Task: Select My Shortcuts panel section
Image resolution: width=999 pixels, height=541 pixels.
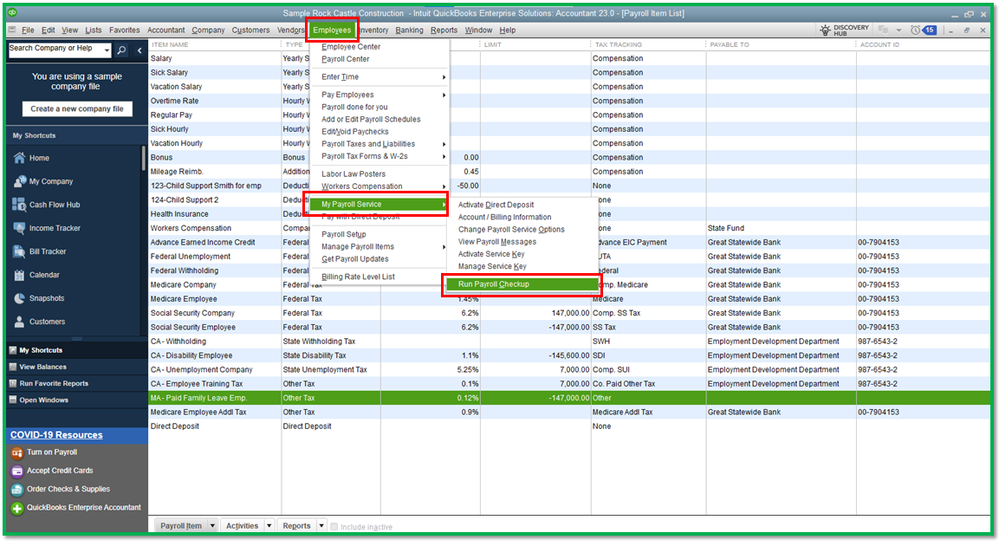Action: (x=76, y=350)
